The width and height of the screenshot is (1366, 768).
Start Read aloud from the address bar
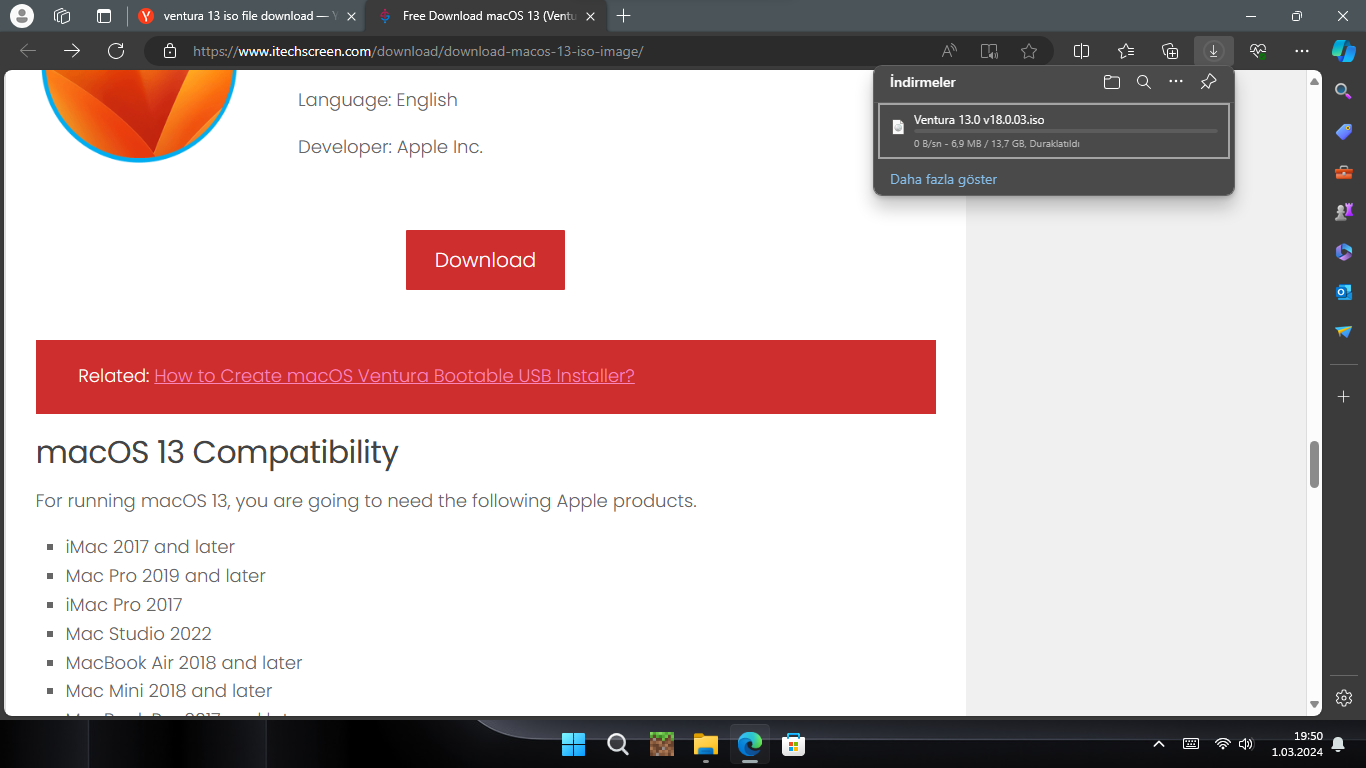tap(950, 51)
